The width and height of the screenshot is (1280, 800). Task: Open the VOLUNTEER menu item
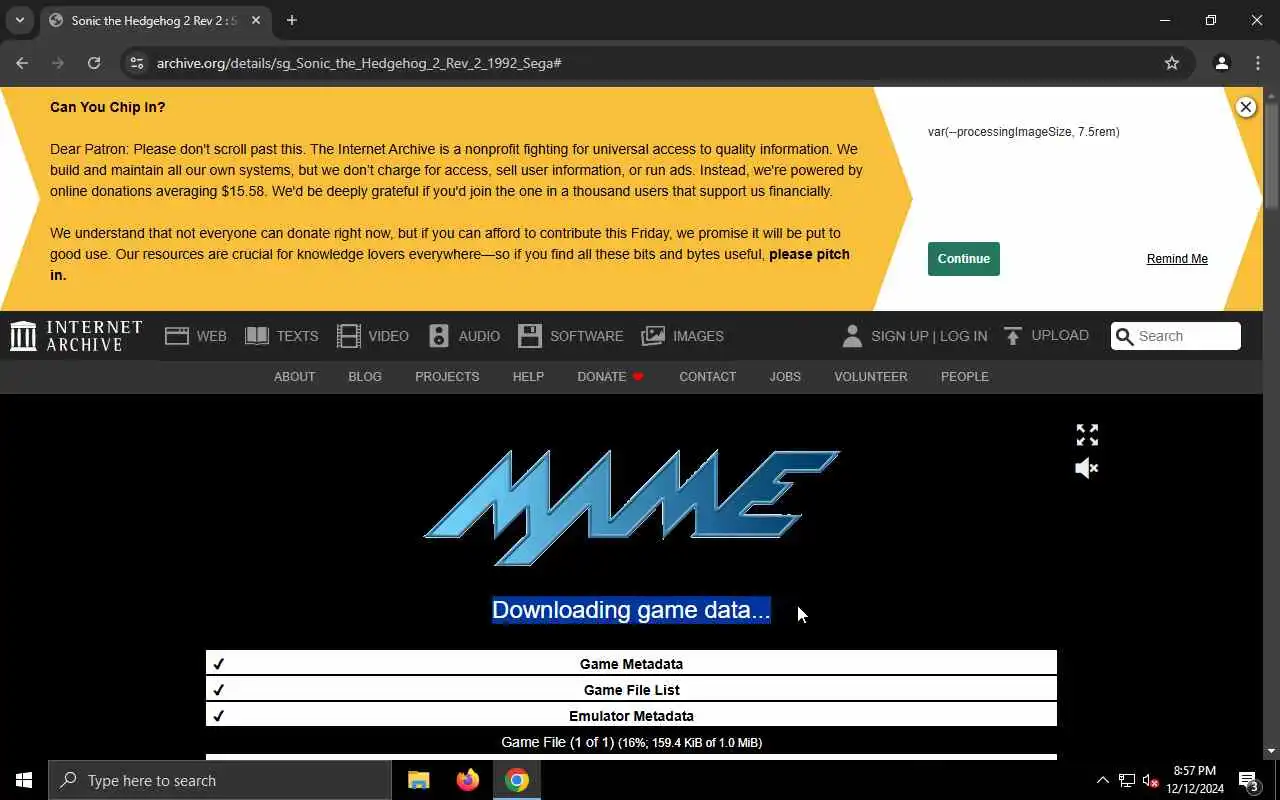pos(871,377)
